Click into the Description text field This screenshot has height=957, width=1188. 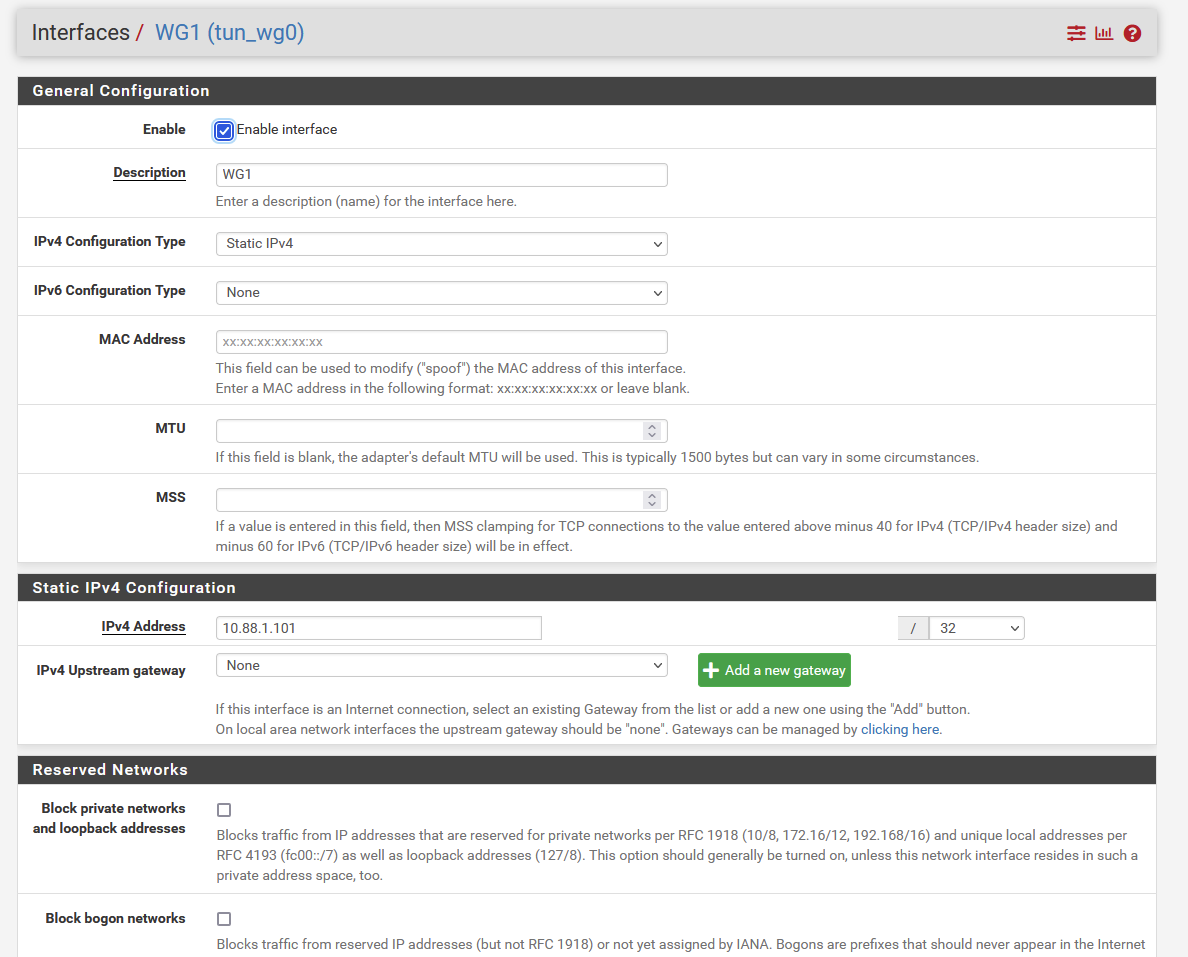tap(441, 175)
